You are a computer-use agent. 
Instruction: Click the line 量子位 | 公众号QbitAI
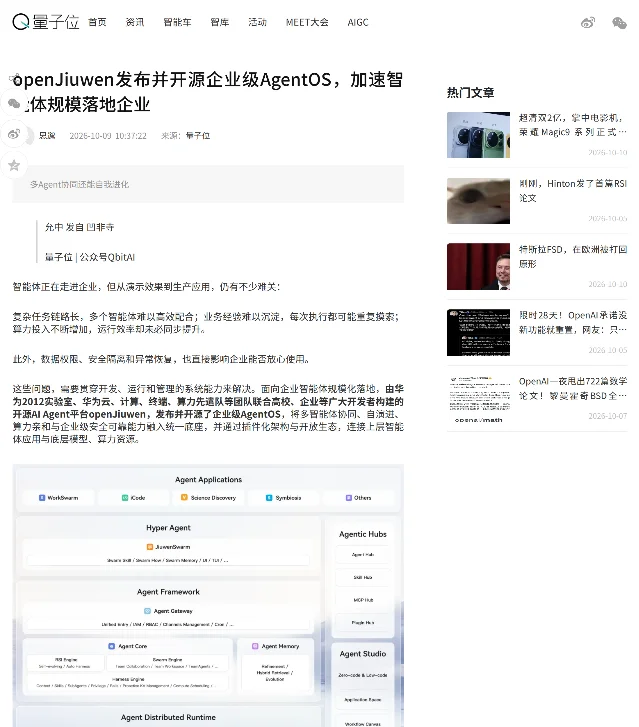(x=90, y=257)
